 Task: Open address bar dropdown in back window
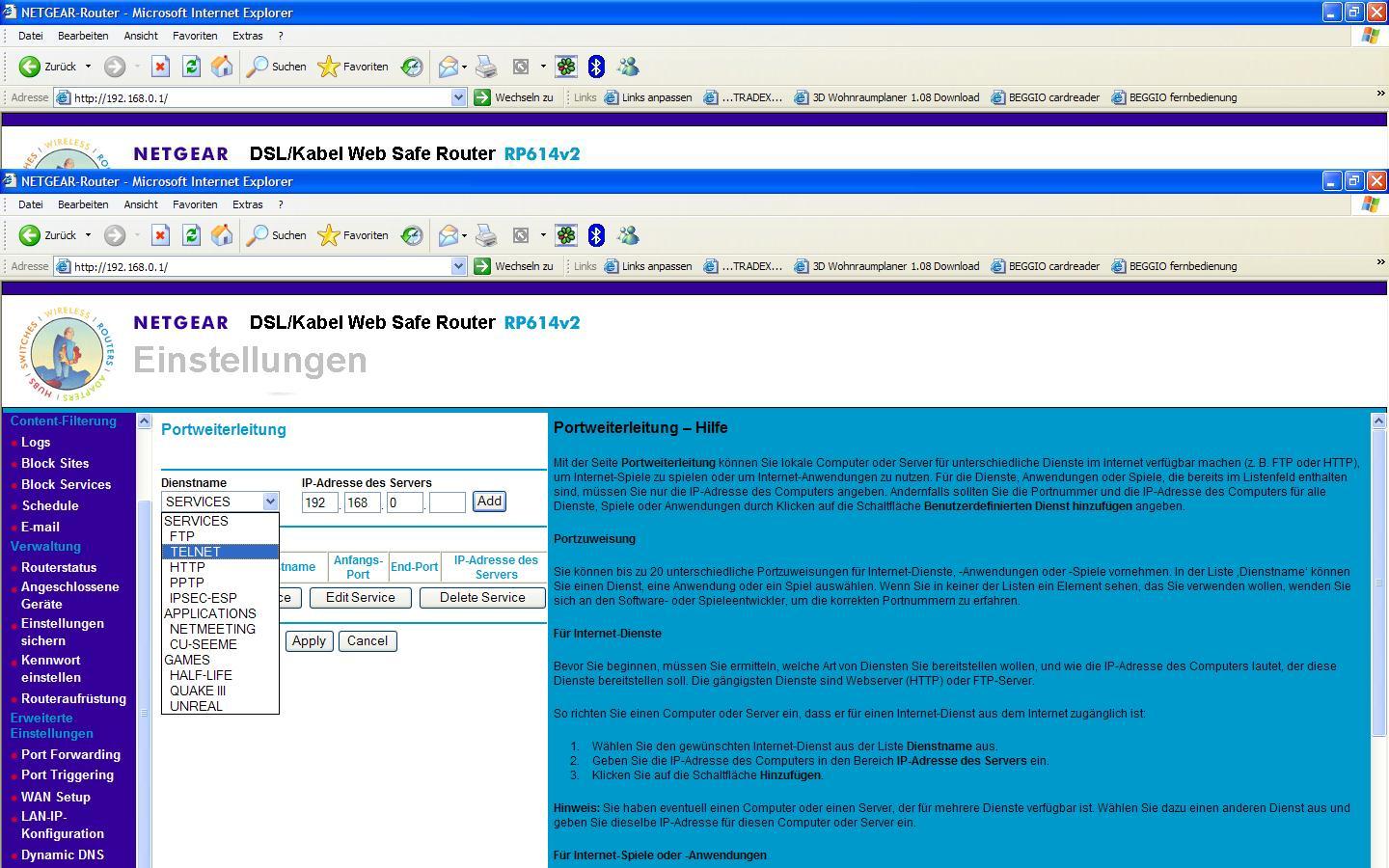coord(459,97)
